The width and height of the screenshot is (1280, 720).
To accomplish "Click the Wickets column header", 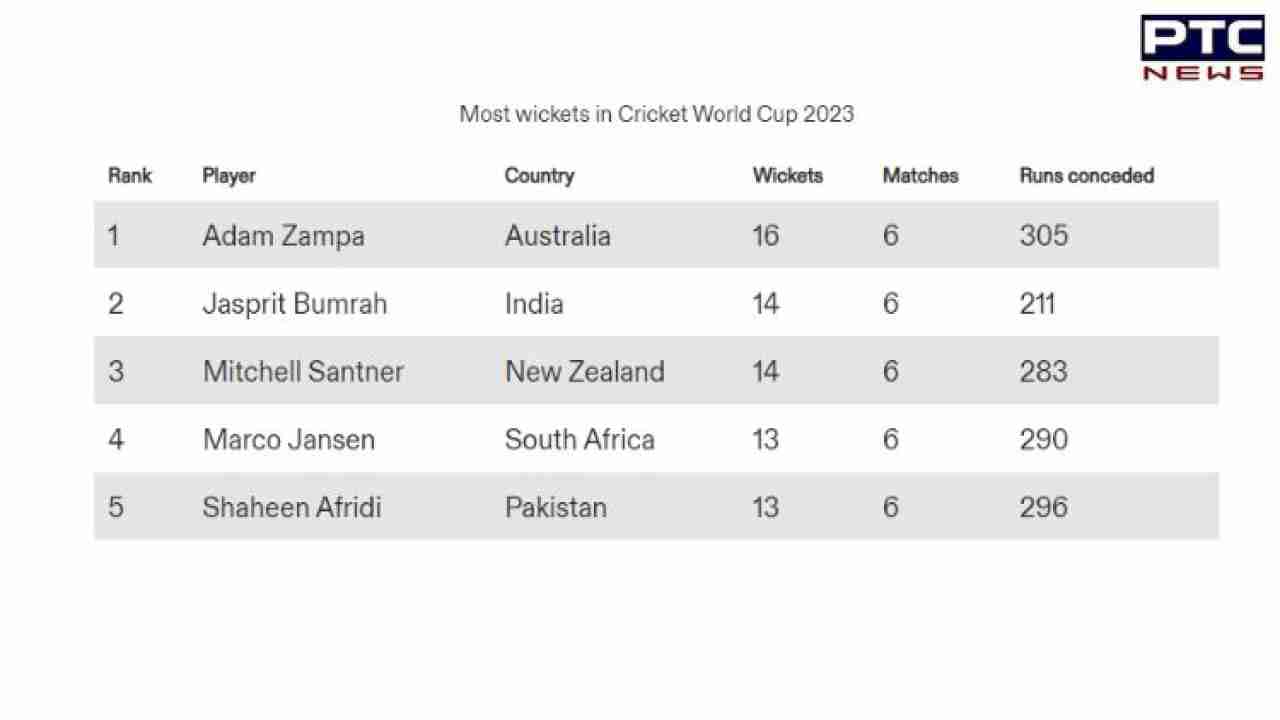I will [788, 175].
